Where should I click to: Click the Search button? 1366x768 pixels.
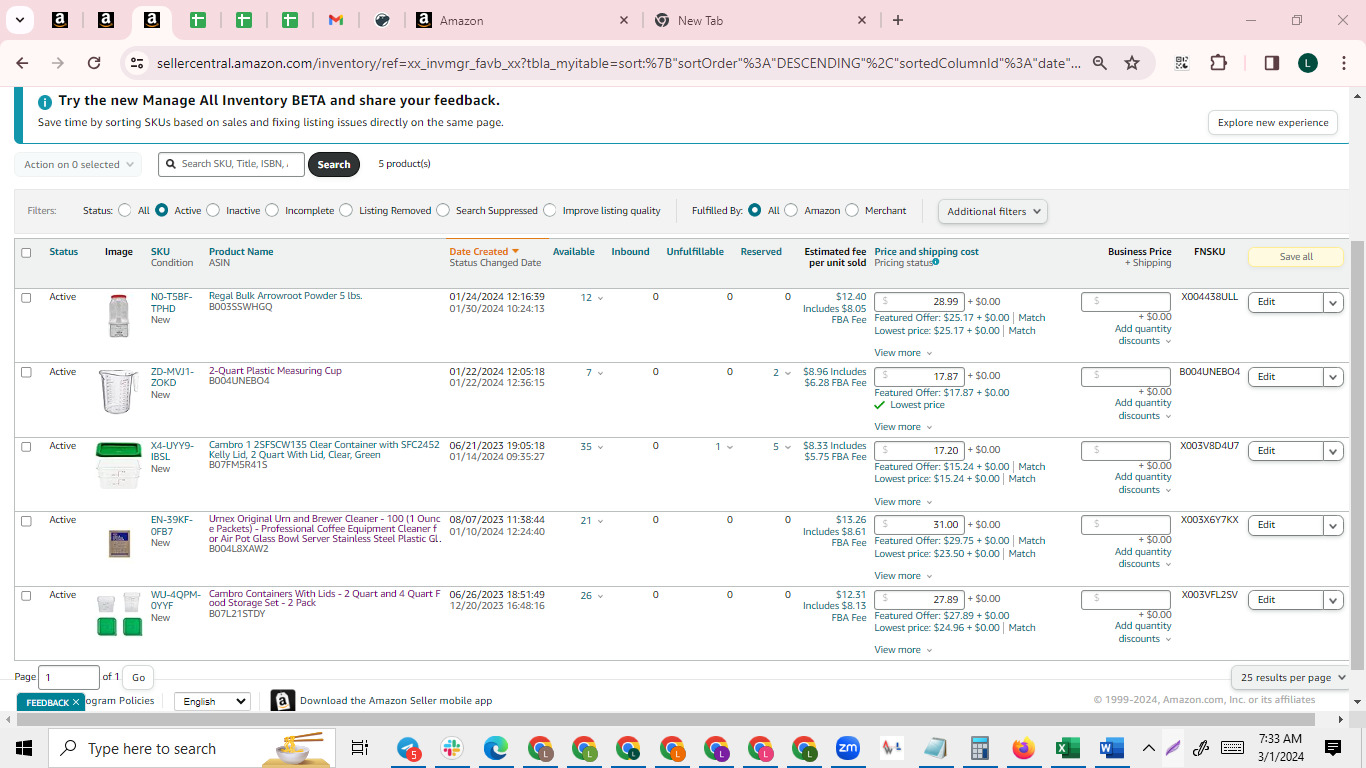point(334,165)
